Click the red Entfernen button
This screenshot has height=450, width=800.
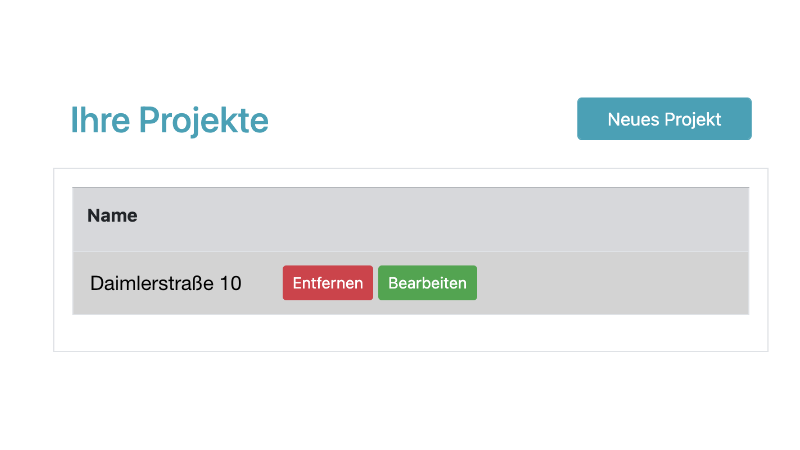328,283
